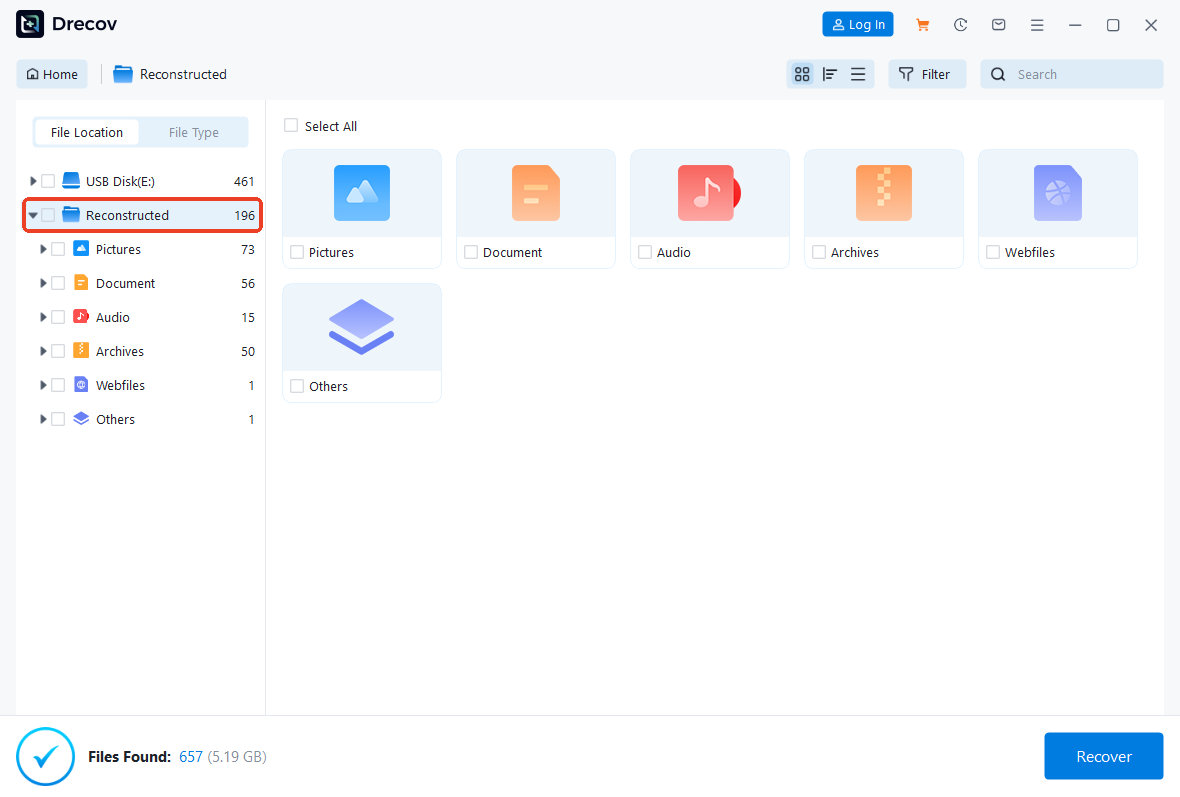Image resolution: width=1180 pixels, height=797 pixels.
Task: Enable the Webfiles tile checkbox
Action: tap(993, 253)
